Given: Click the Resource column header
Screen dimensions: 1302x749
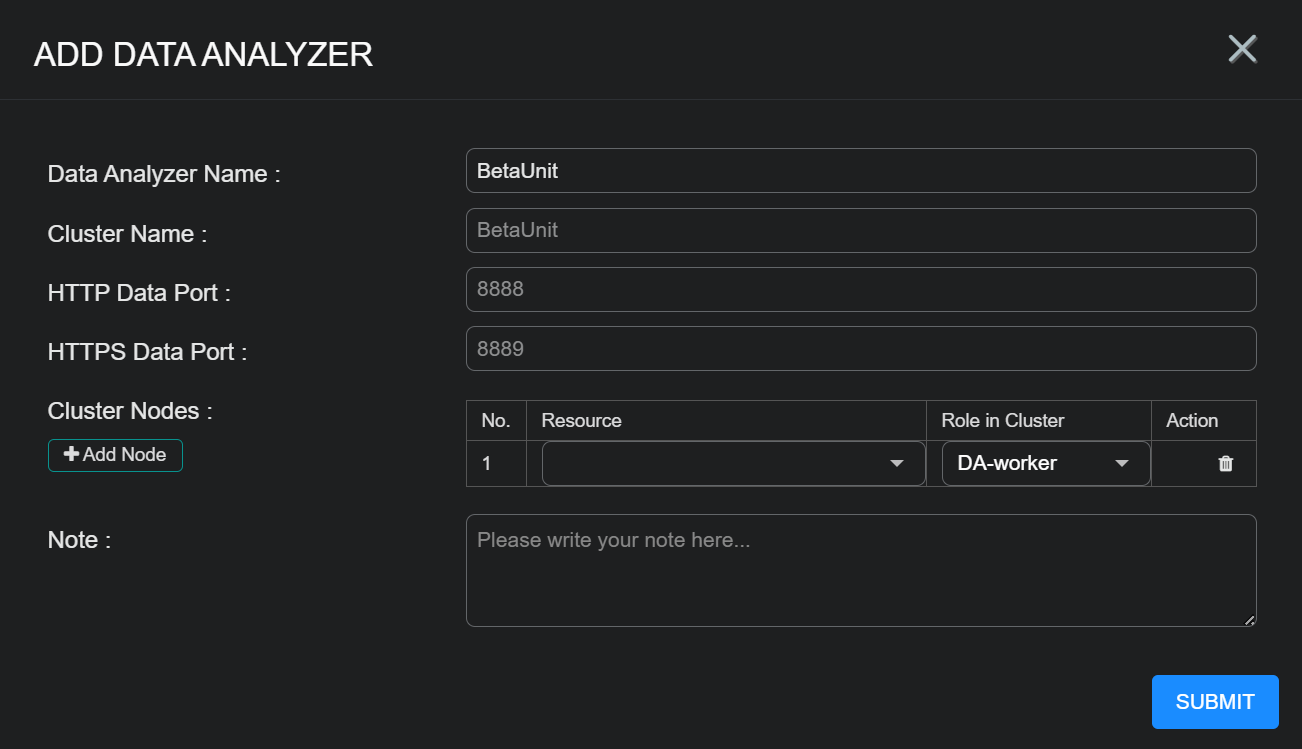Looking at the screenshot, I should 581,421.
